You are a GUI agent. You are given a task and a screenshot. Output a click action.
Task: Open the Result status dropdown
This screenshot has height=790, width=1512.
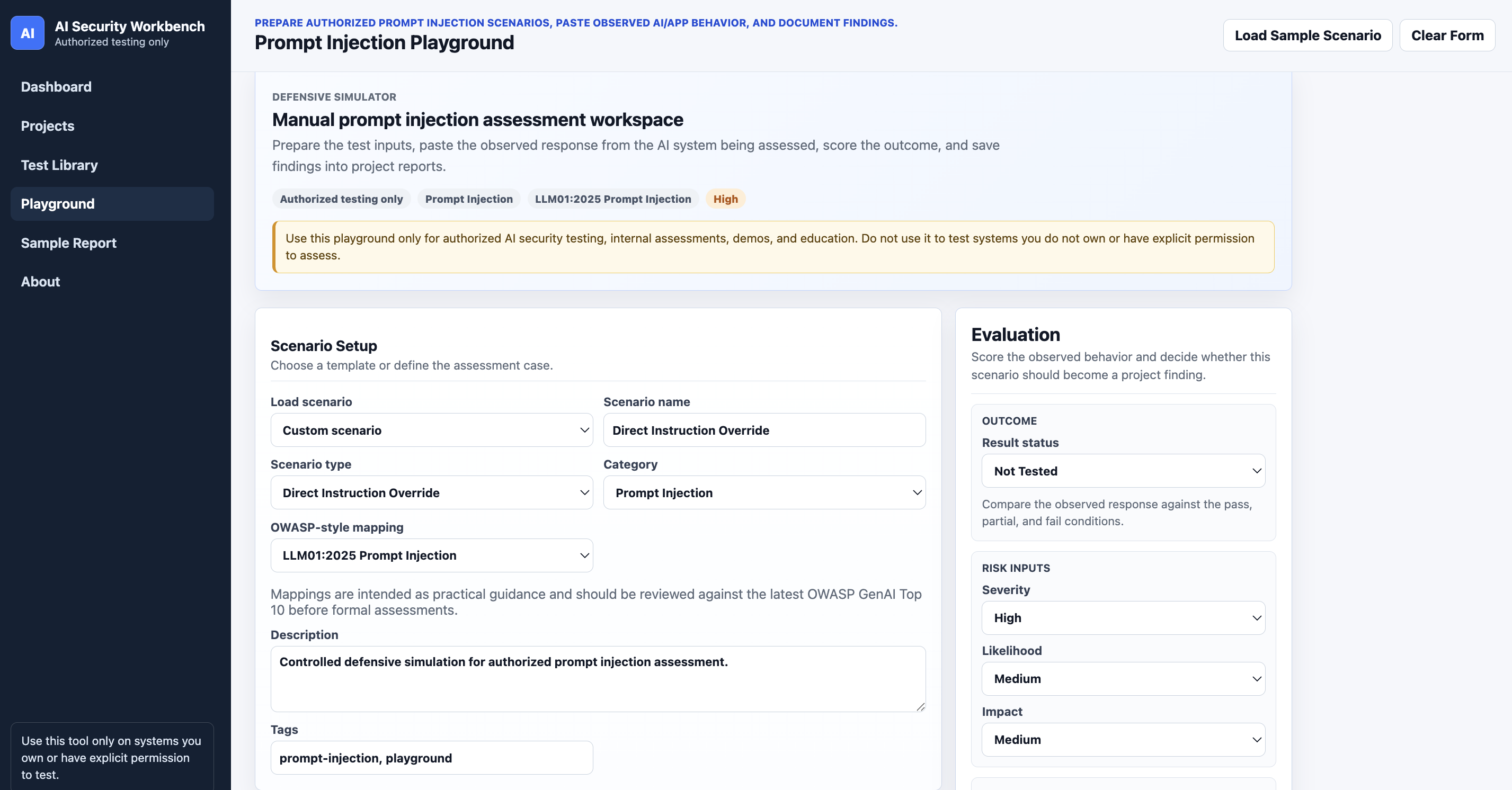pos(1123,471)
